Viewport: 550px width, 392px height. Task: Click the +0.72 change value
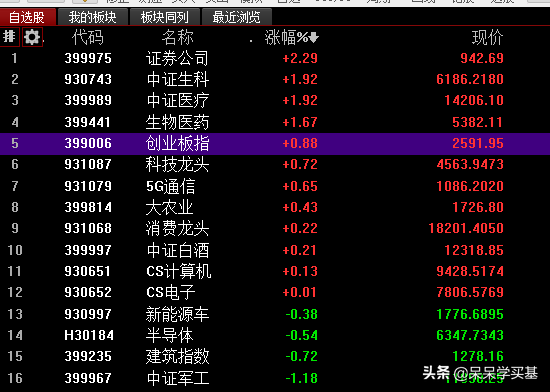point(300,164)
